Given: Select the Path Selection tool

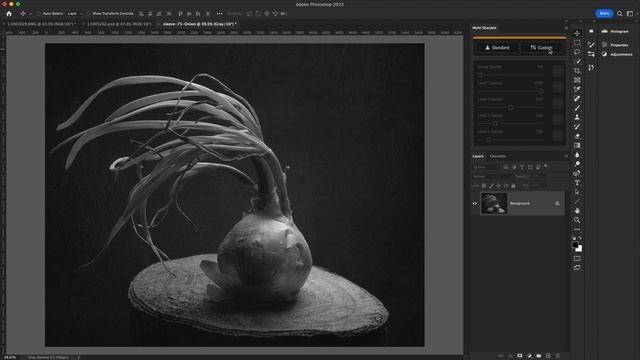Looking at the screenshot, I should pyautogui.click(x=577, y=192).
